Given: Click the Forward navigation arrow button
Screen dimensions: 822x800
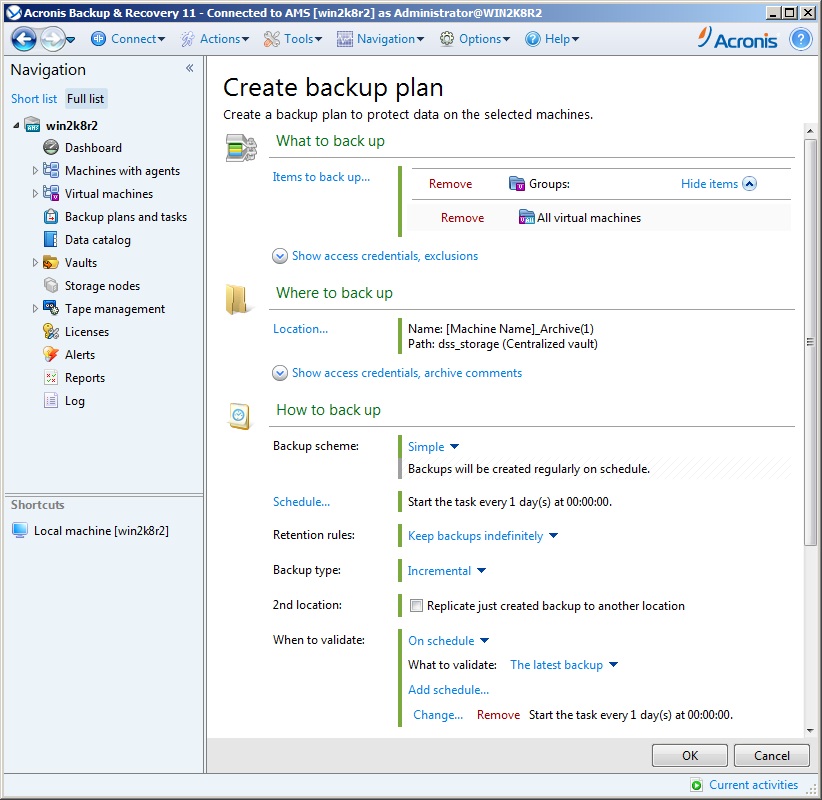Looking at the screenshot, I should [52, 39].
